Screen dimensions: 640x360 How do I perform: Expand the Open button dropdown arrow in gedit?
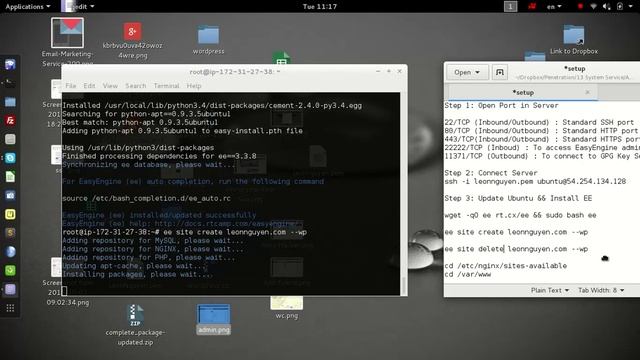pos(478,72)
